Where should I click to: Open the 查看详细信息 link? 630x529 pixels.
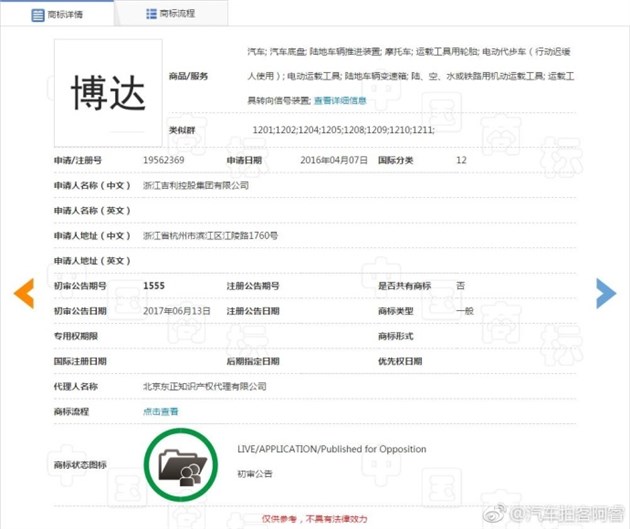click(x=340, y=100)
